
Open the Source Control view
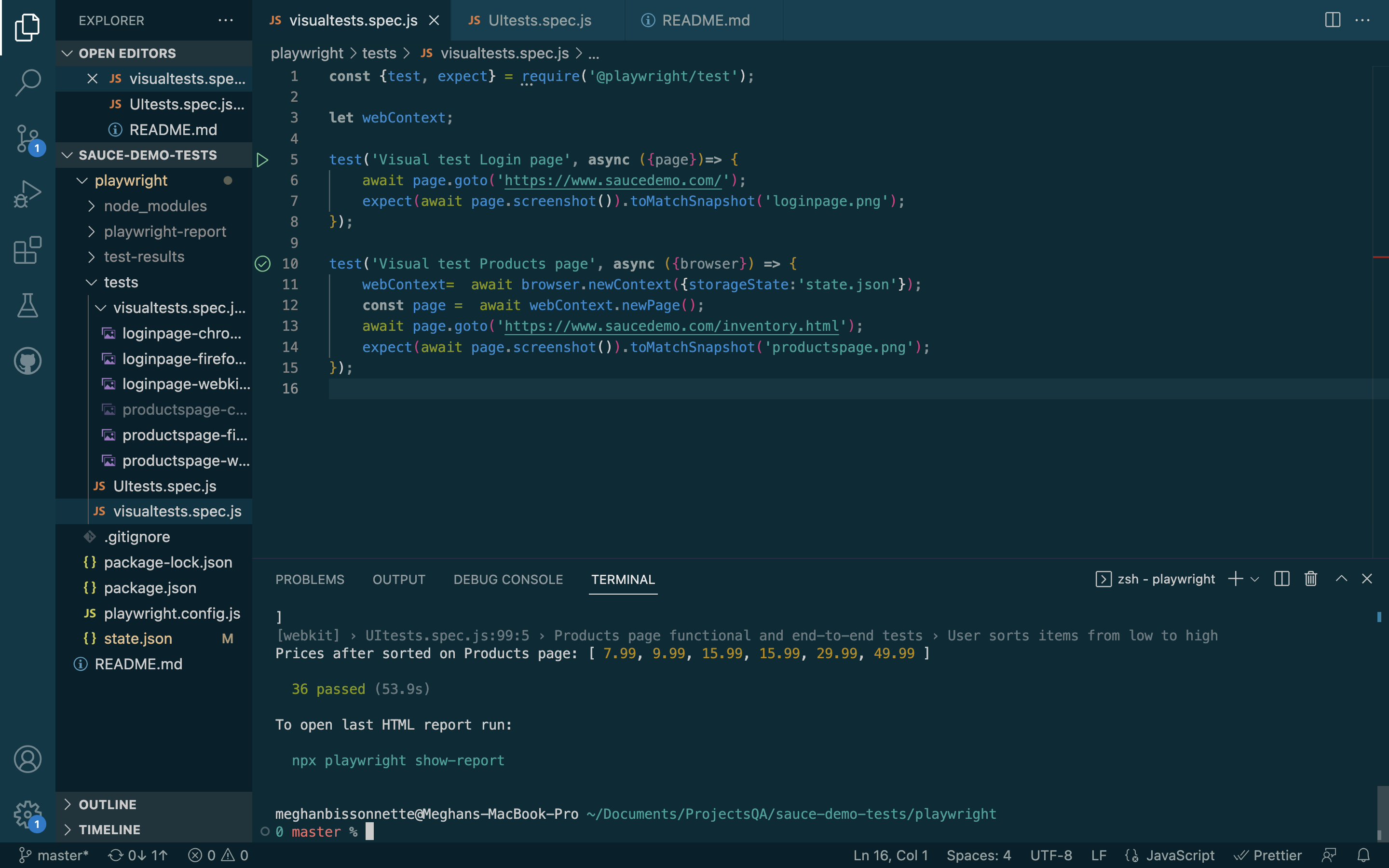pyautogui.click(x=27, y=138)
